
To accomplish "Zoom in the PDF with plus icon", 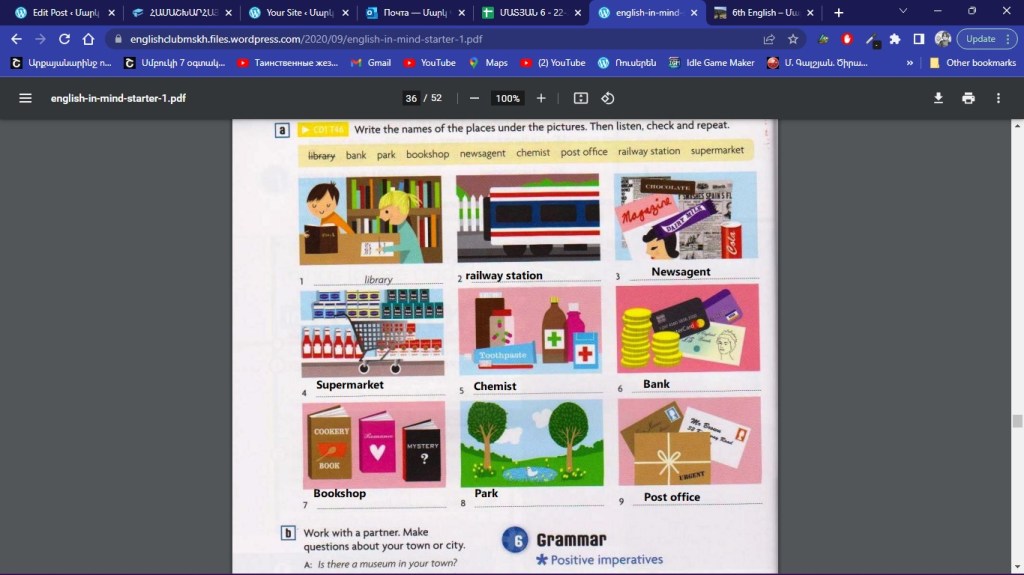I will (x=541, y=99).
